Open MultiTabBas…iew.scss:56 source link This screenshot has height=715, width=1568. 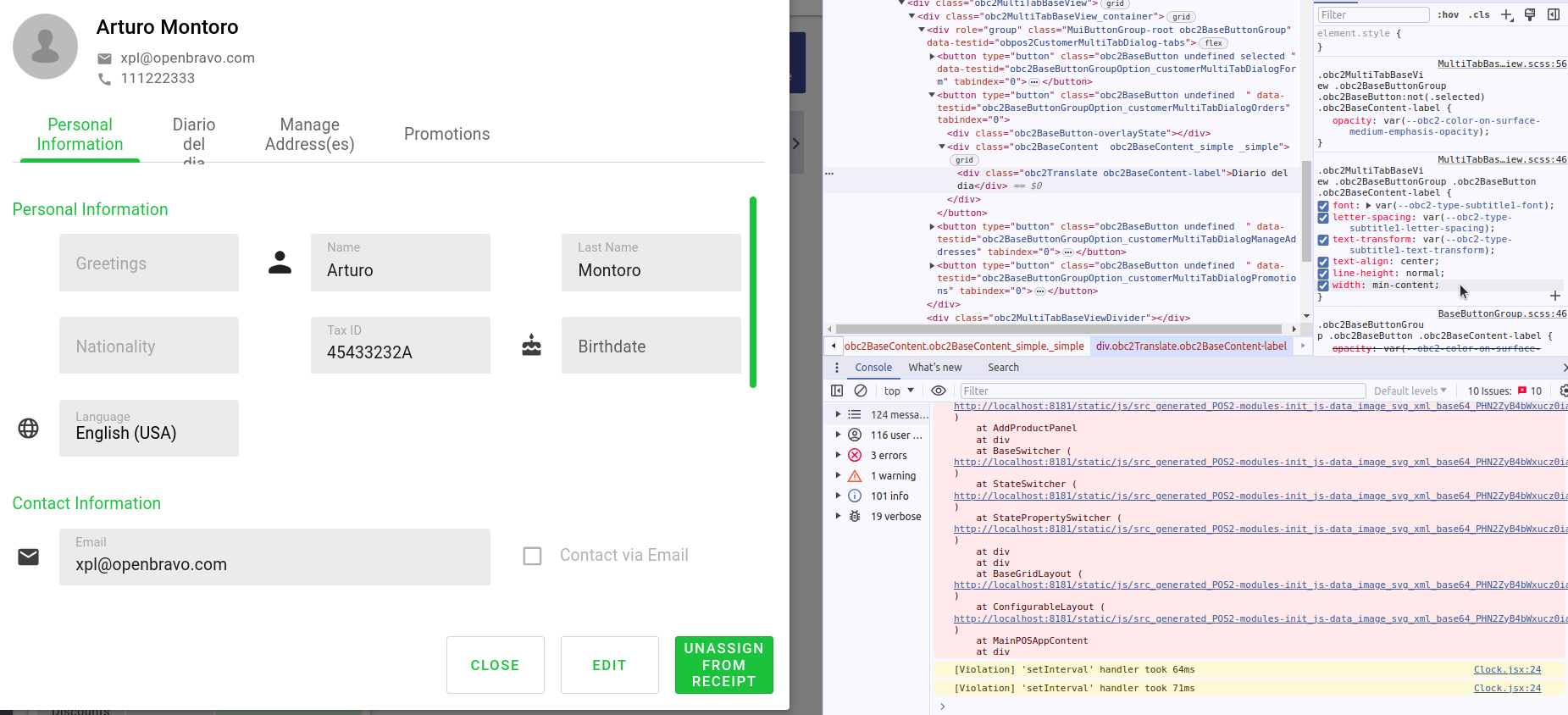coord(1502,64)
